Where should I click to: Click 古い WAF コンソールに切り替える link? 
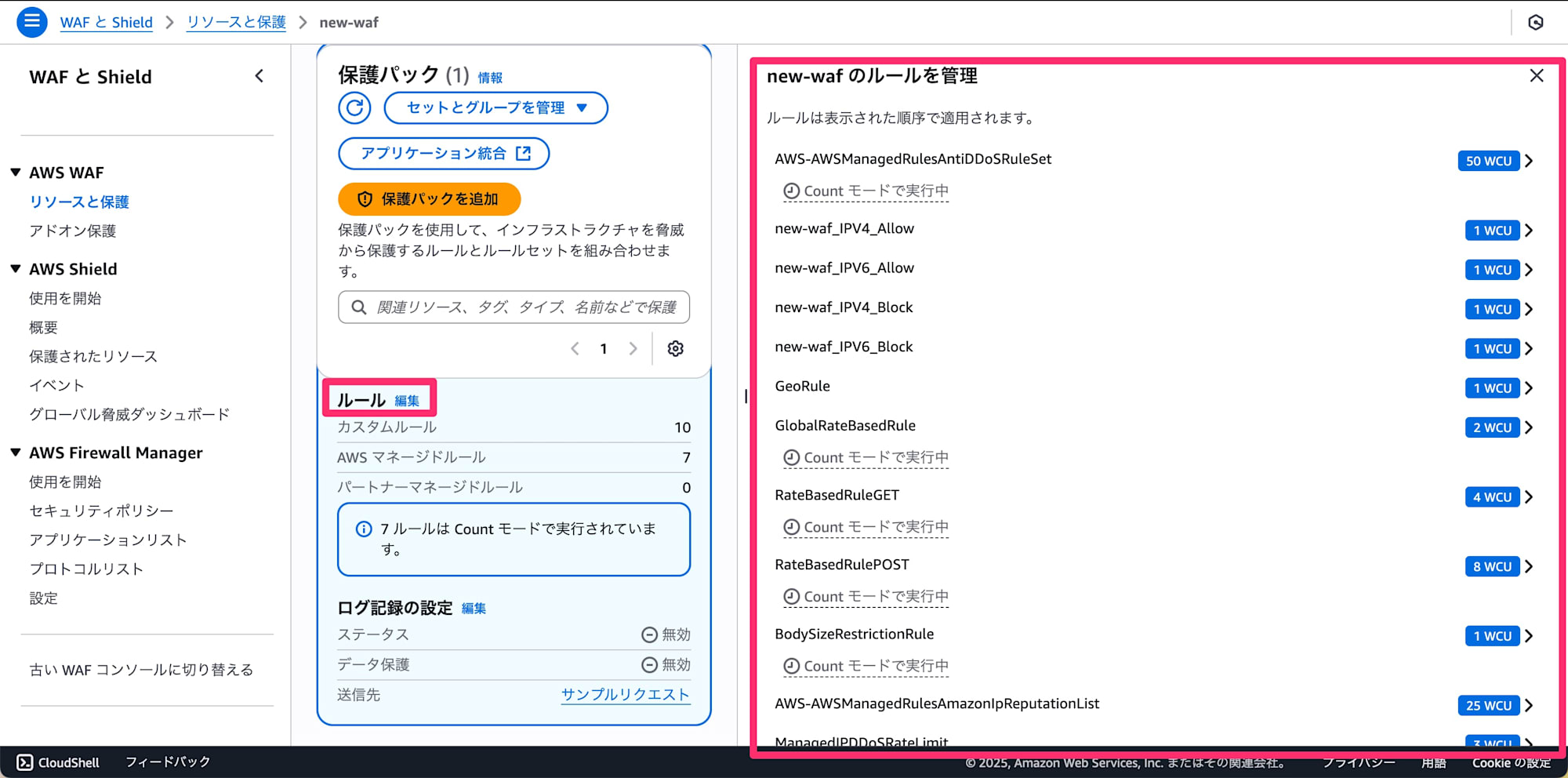[x=141, y=671]
